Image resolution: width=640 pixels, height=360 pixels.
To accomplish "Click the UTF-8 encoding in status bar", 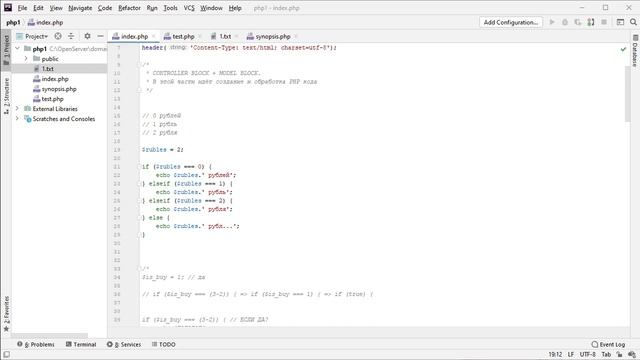I will click(588, 354).
